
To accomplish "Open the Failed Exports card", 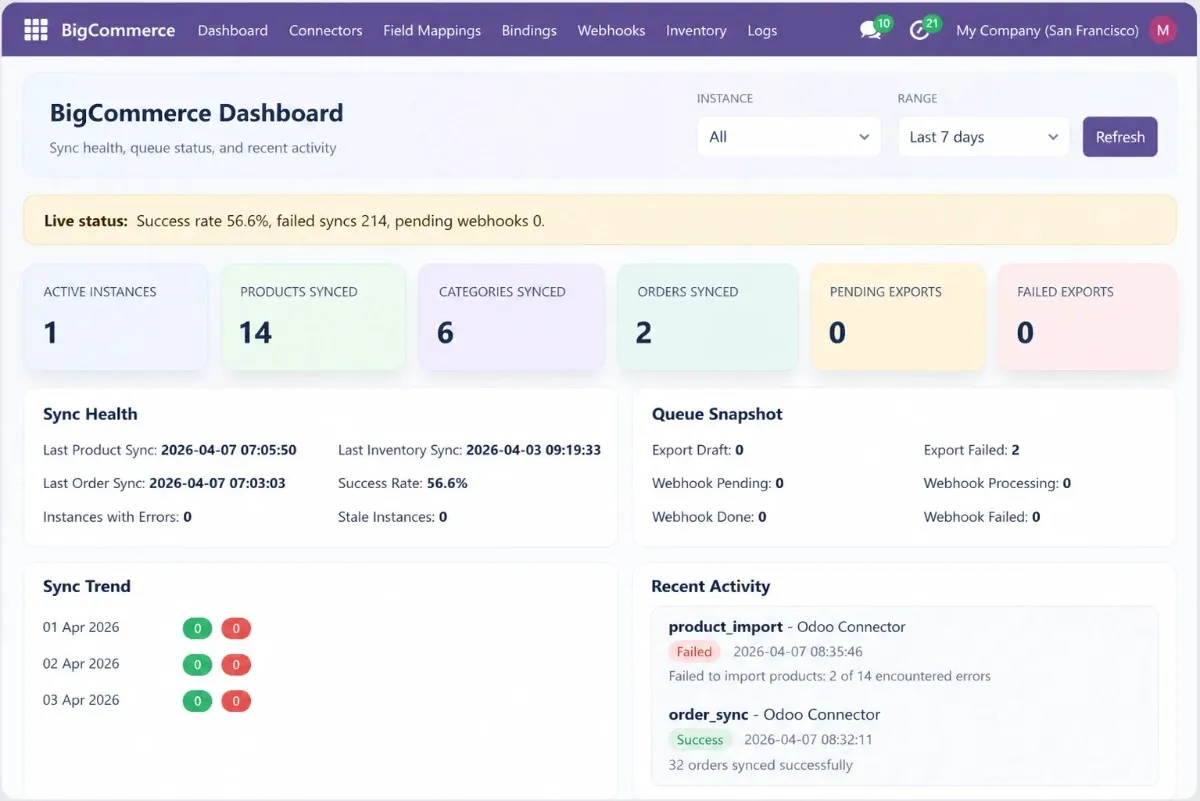I will pos(1088,317).
